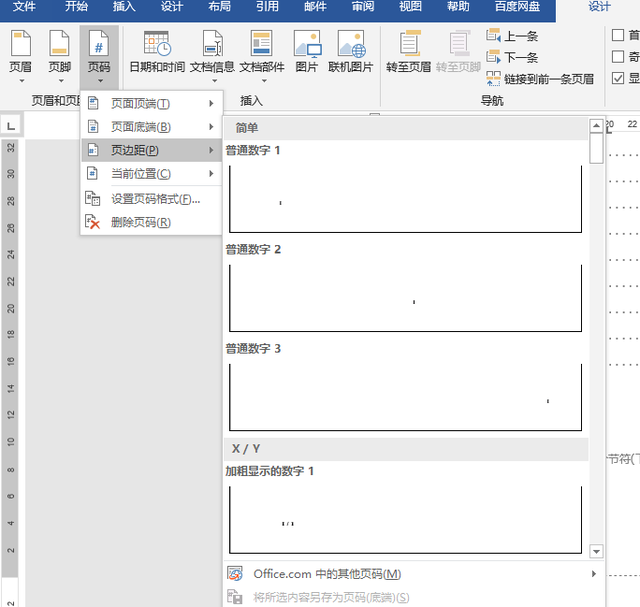Viewport: 640px width, 607px height.
Task: Click the 页面底端 menu icon
Action: pos(93,127)
